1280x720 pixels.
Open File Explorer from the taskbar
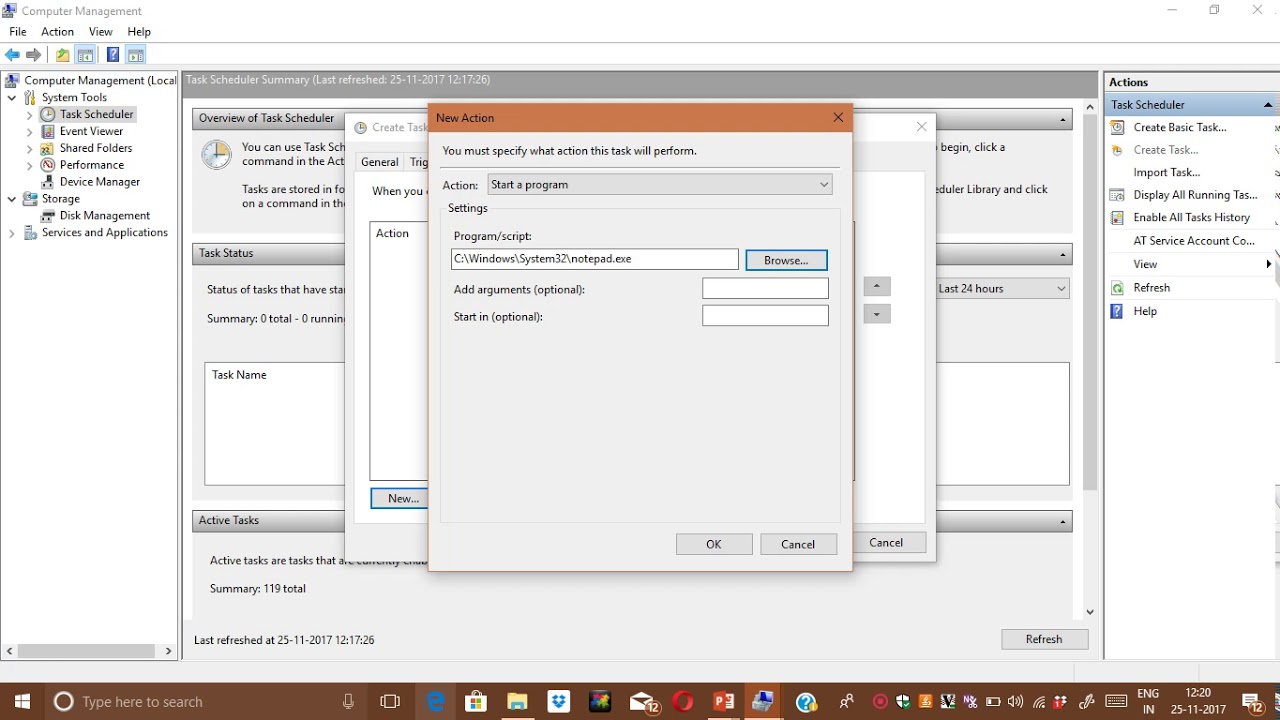click(517, 702)
